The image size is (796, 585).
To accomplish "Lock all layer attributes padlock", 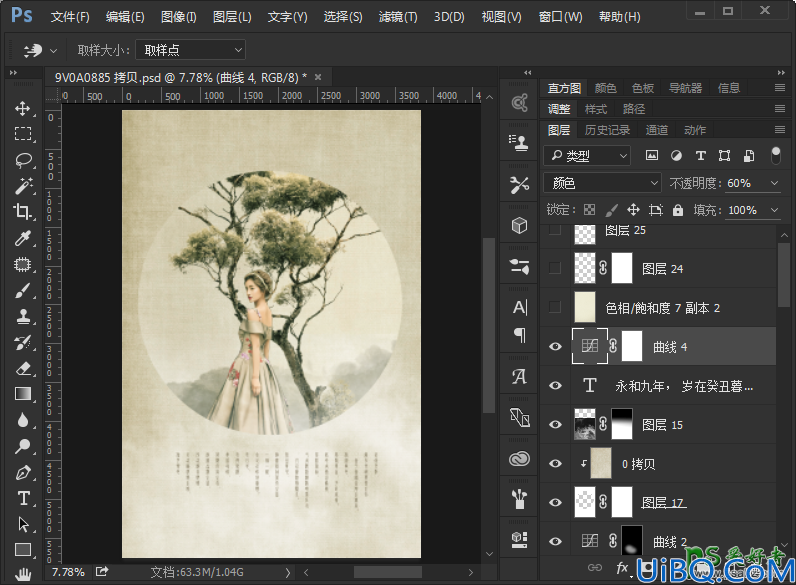I will [x=678, y=210].
